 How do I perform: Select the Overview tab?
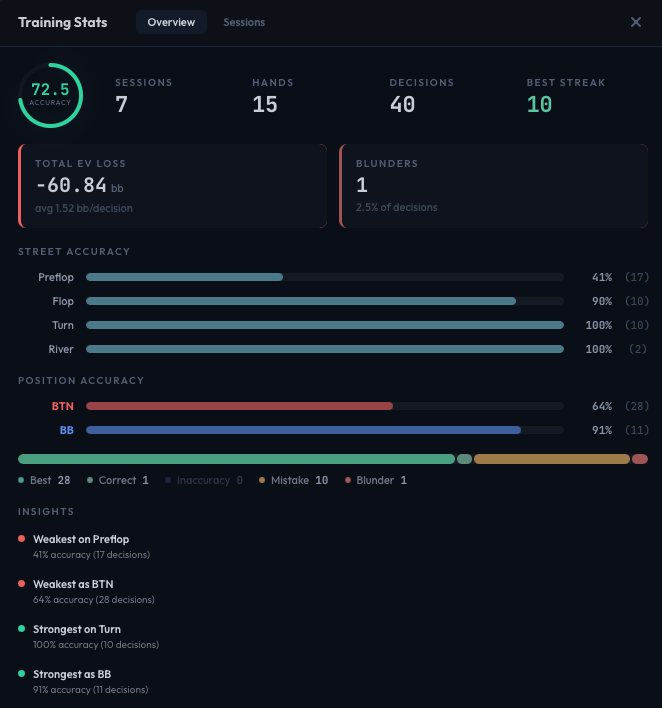(171, 22)
